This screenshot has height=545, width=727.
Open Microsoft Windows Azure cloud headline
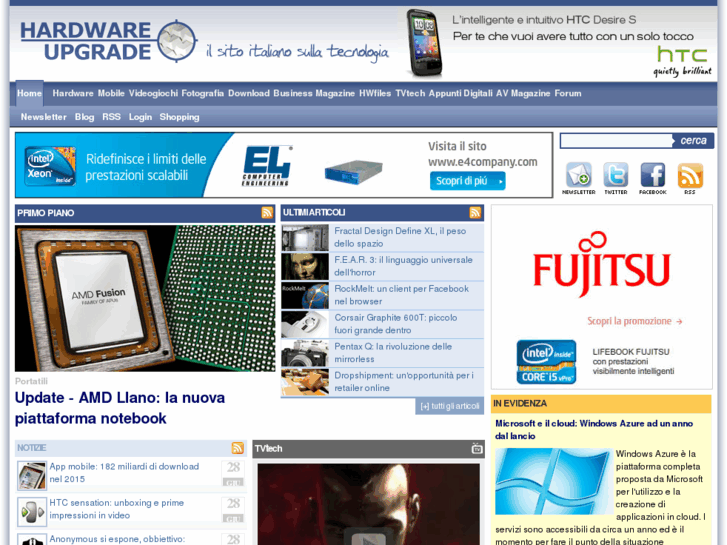[594, 430]
